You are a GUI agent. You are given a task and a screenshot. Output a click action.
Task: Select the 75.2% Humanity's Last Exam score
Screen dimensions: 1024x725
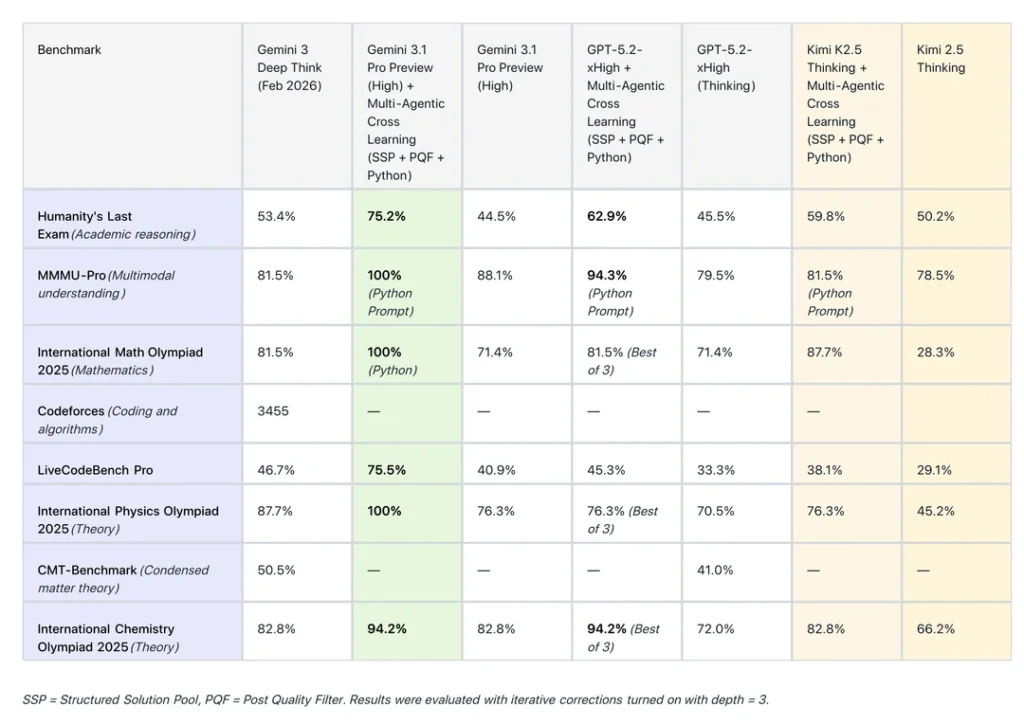pos(386,216)
